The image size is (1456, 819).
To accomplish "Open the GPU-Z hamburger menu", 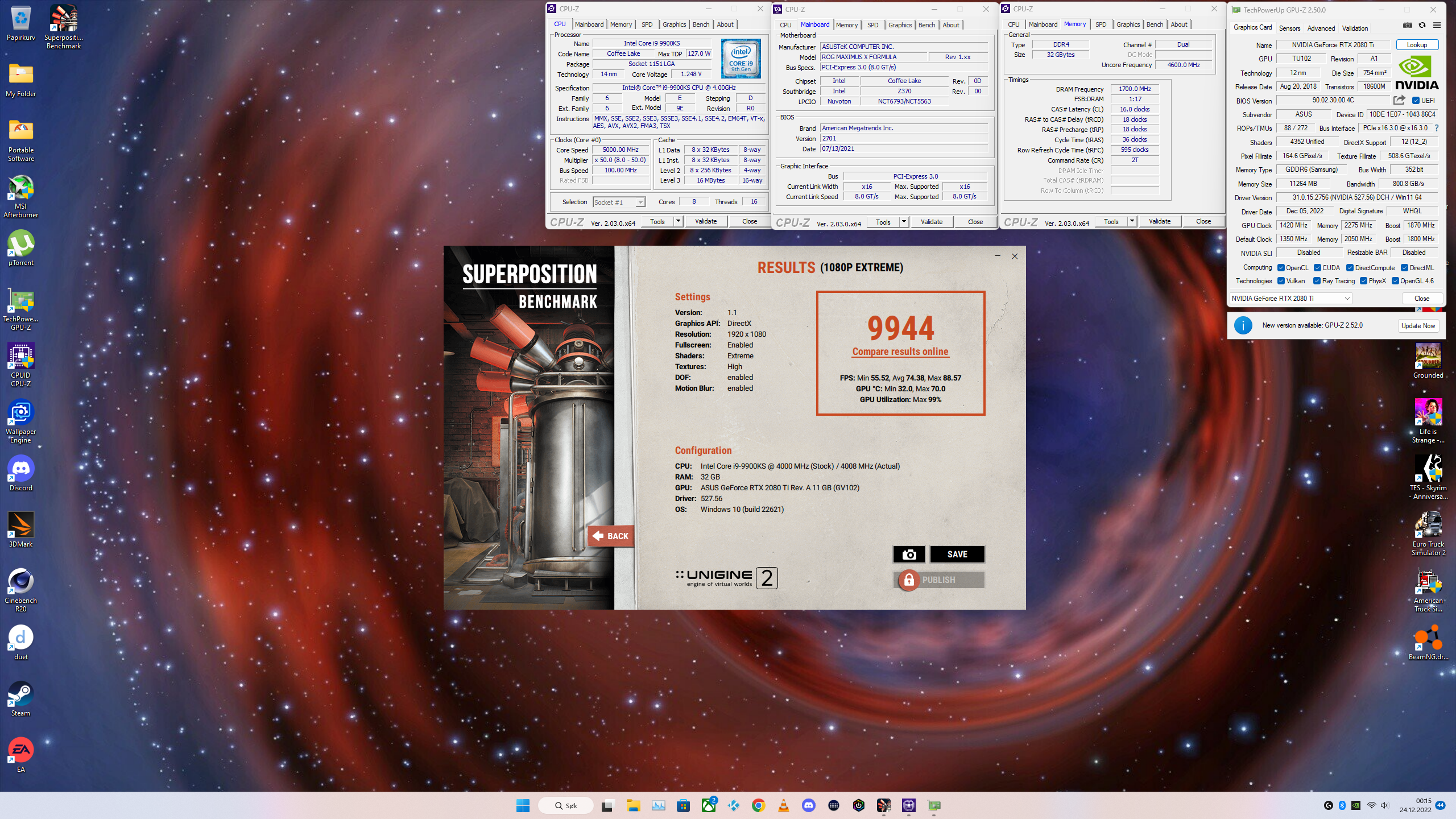I will (x=1437, y=25).
